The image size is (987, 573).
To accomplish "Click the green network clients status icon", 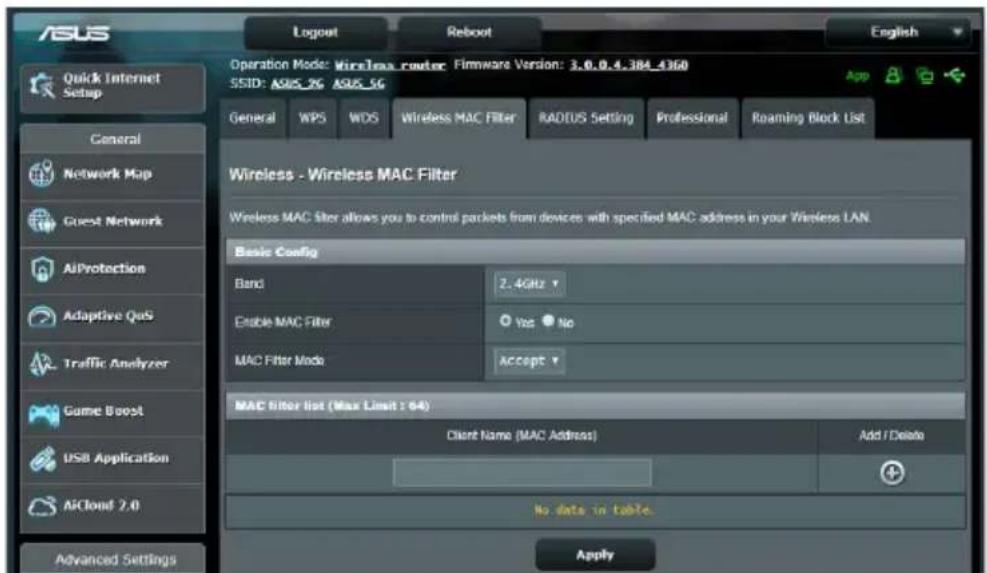I will (925, 76).
